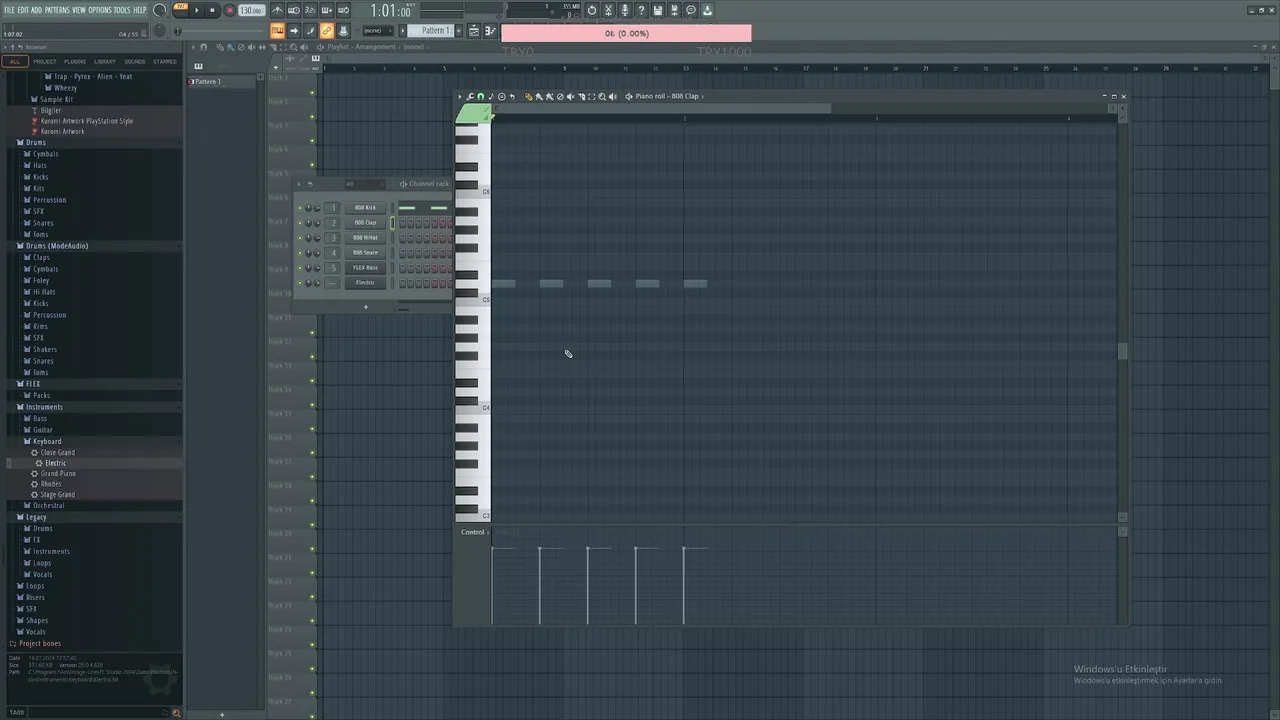Viewport: 1280px width, 720px height.
Task: Select the FLEX Bass channel button
Action: pyautogui.click(x=365, y=268)
